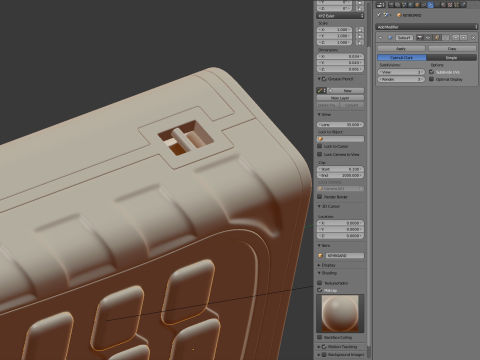Click the matcap sphere preview thumbnail
480x360 pixels.
pos(340,313)
